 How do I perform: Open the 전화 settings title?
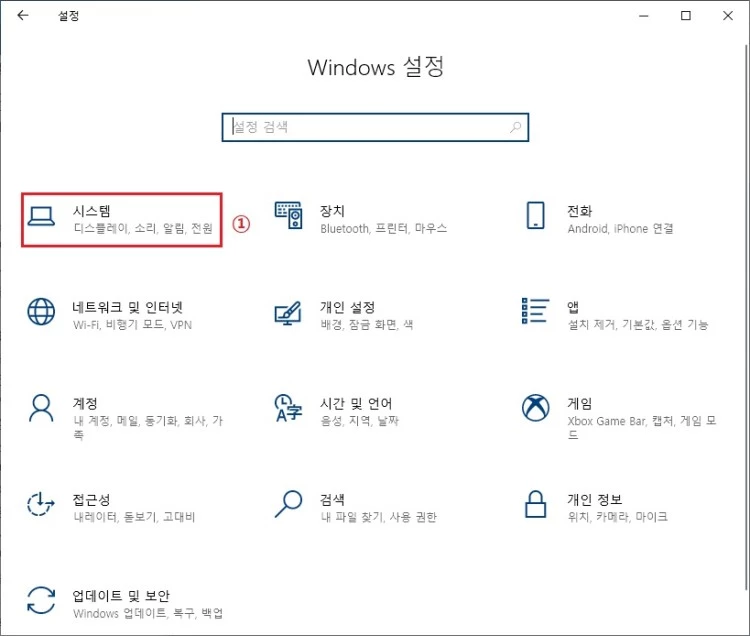[580, 211]
